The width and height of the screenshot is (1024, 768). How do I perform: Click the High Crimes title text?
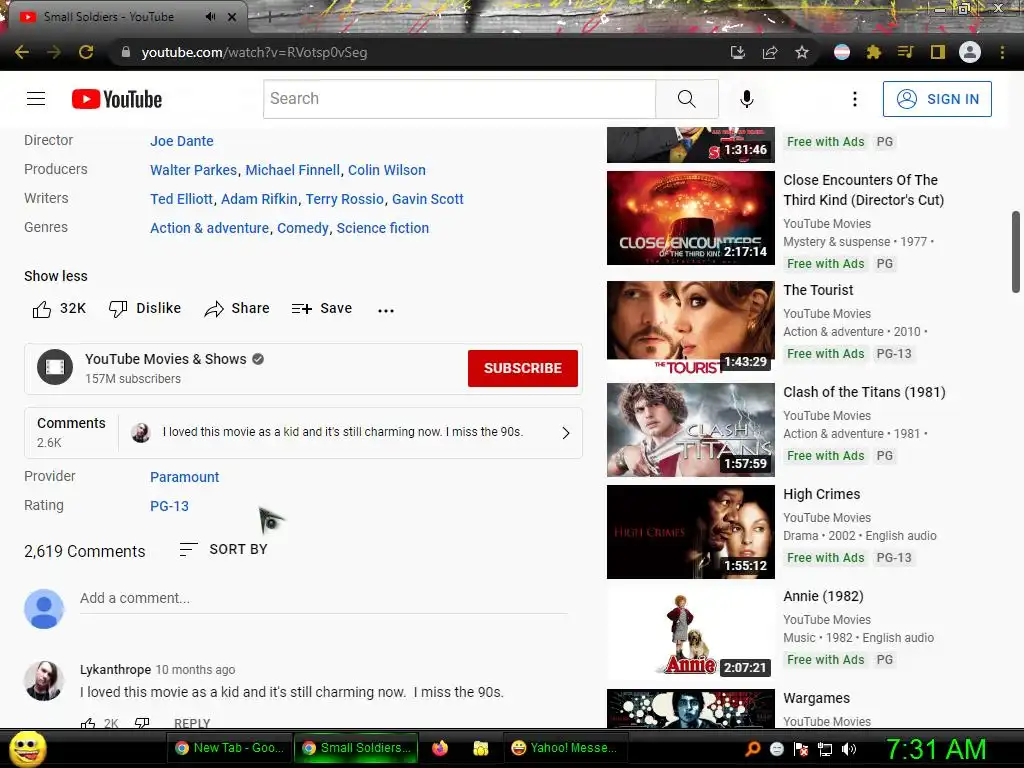point(822,494)
